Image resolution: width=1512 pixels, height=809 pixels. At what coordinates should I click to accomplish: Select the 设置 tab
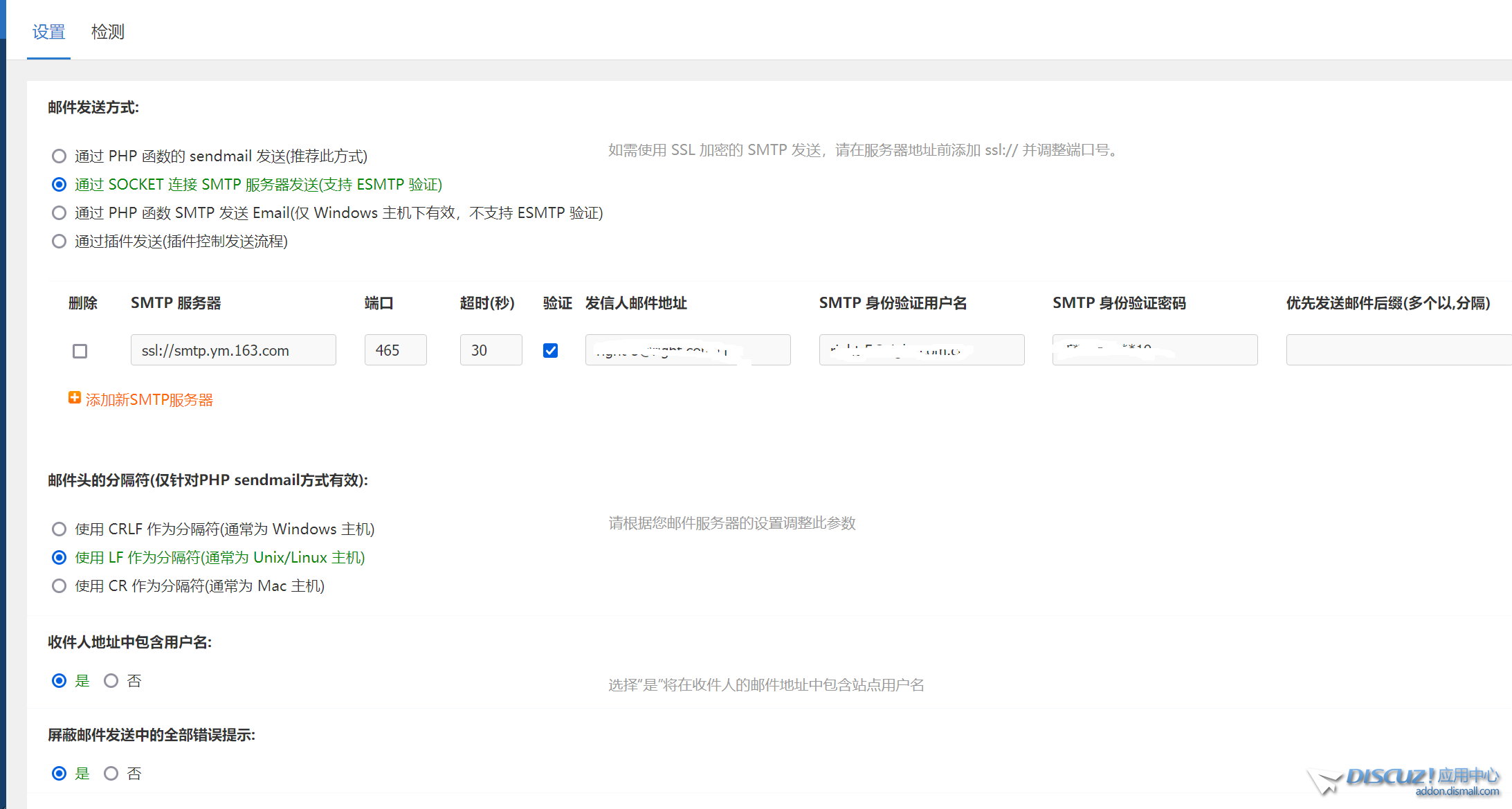pos(48,31)
